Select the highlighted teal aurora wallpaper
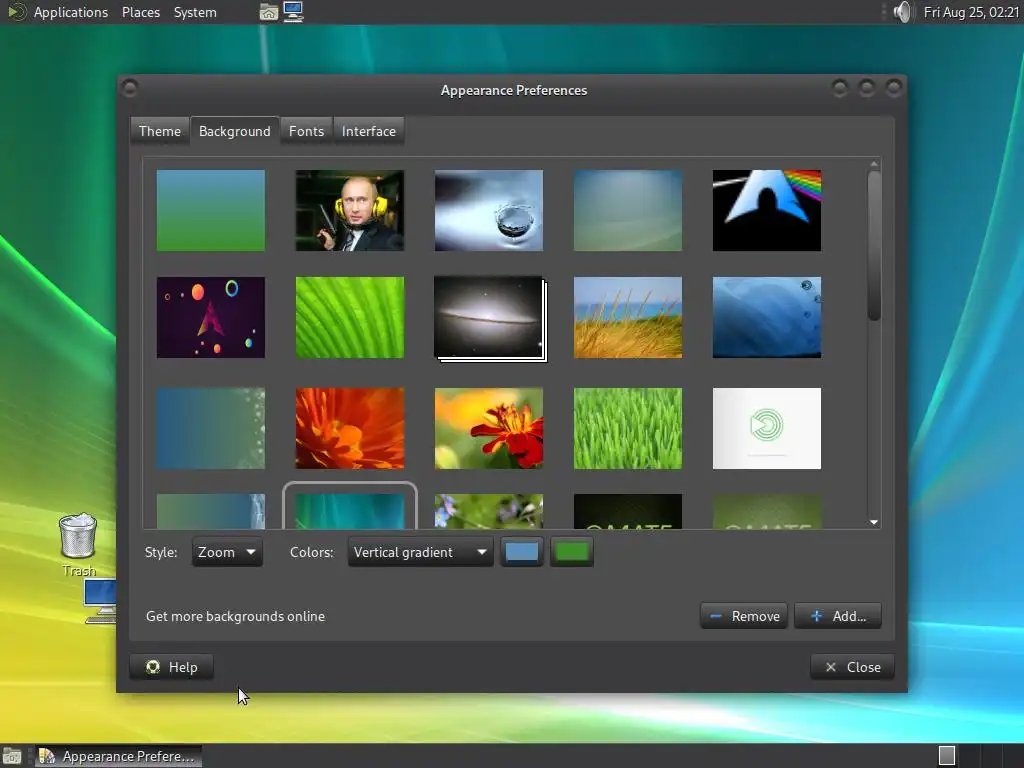This screenshot has width=1024, height=768. pos(350,511)
